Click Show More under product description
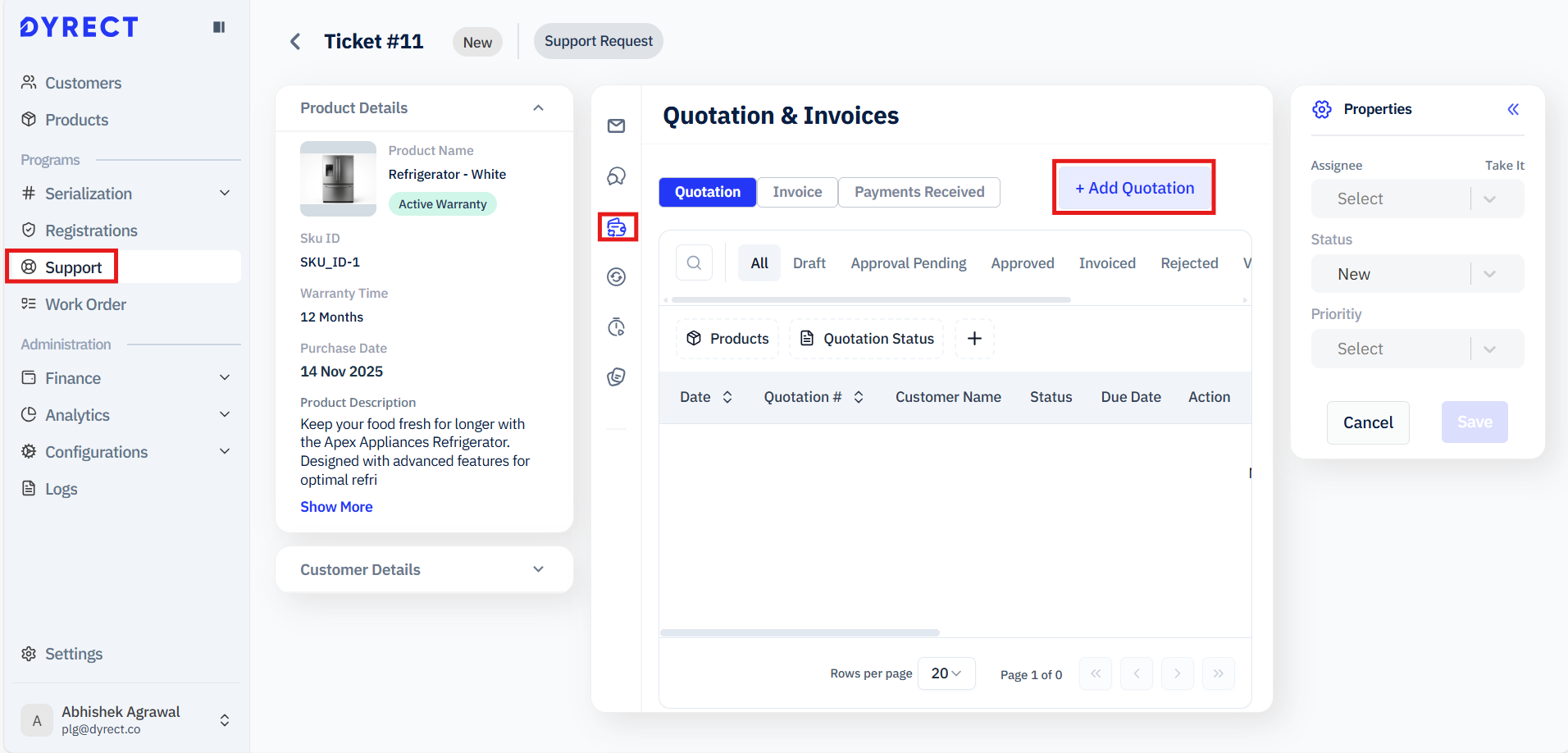 (336, 507)
